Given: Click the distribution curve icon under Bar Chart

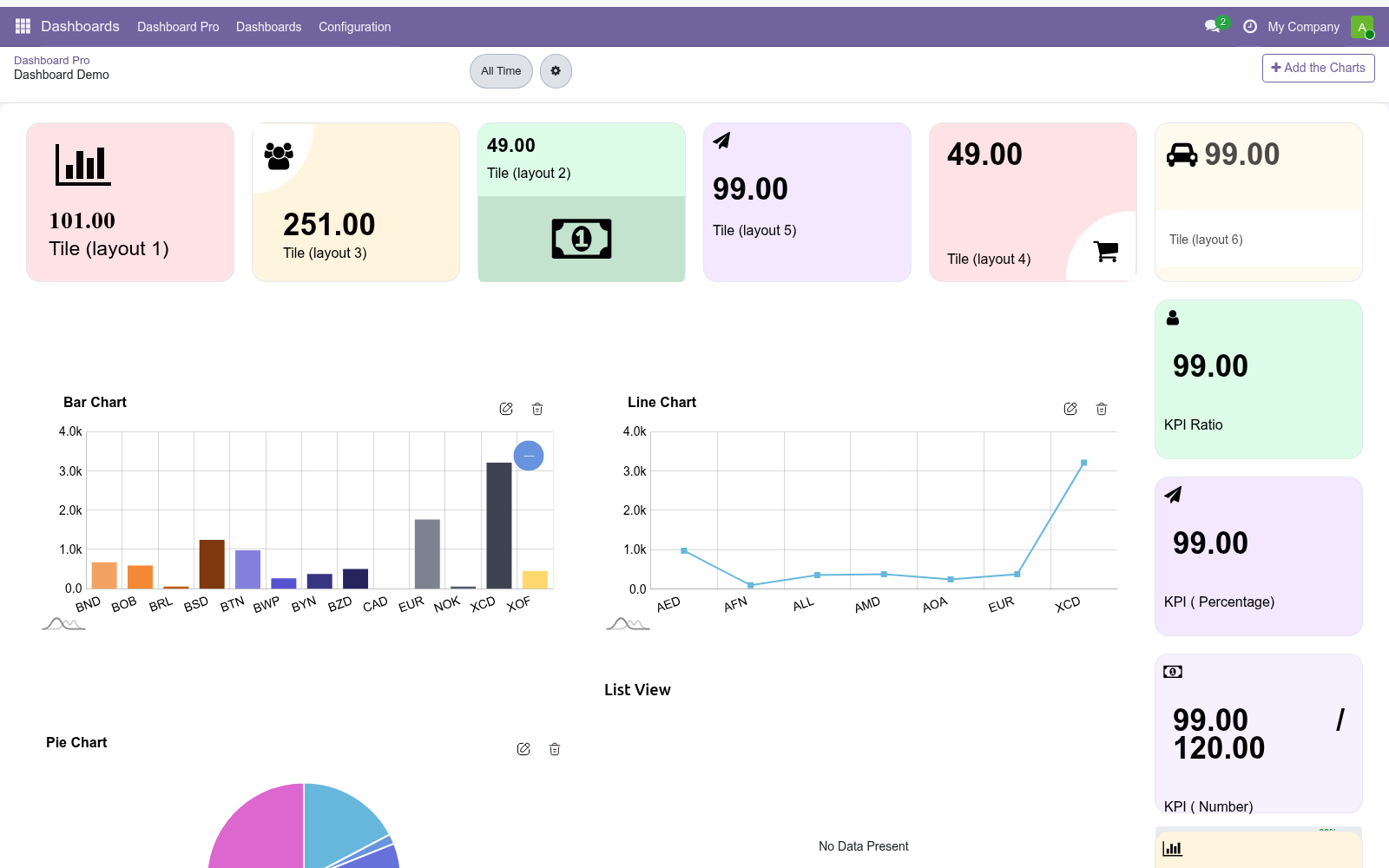Looking at the screenshot, I should coord(63,623).
